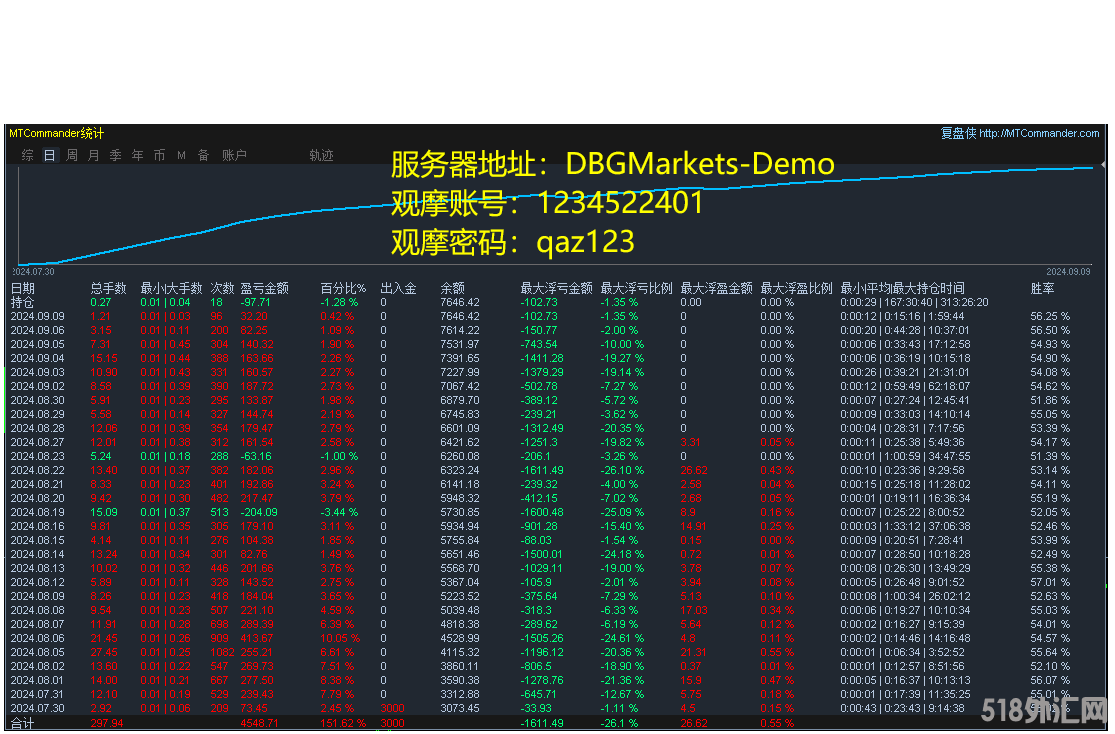Switch to the 账户 account tab

[234, 155]
